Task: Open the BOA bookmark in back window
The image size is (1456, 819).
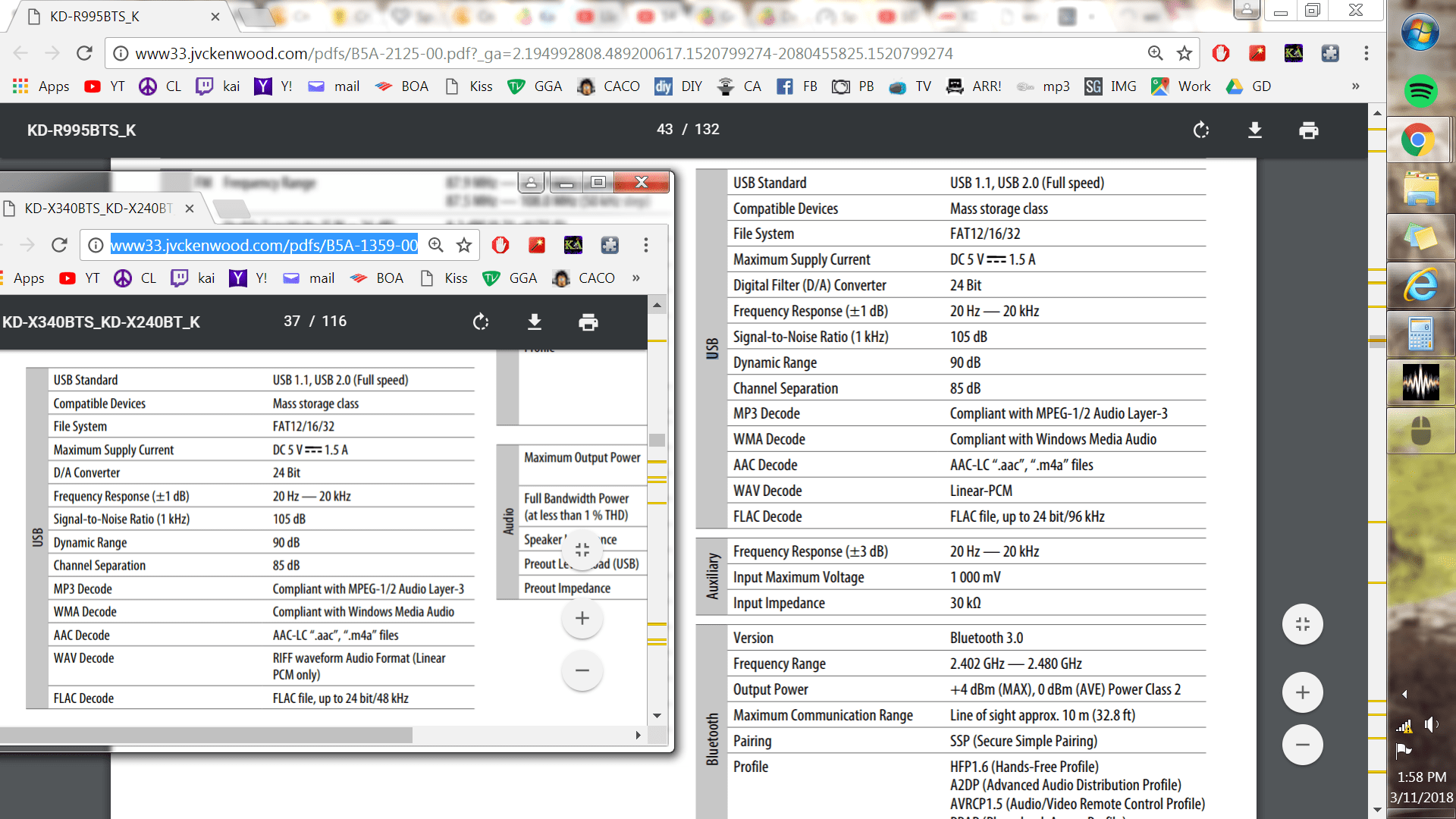Action: (402, 86)
